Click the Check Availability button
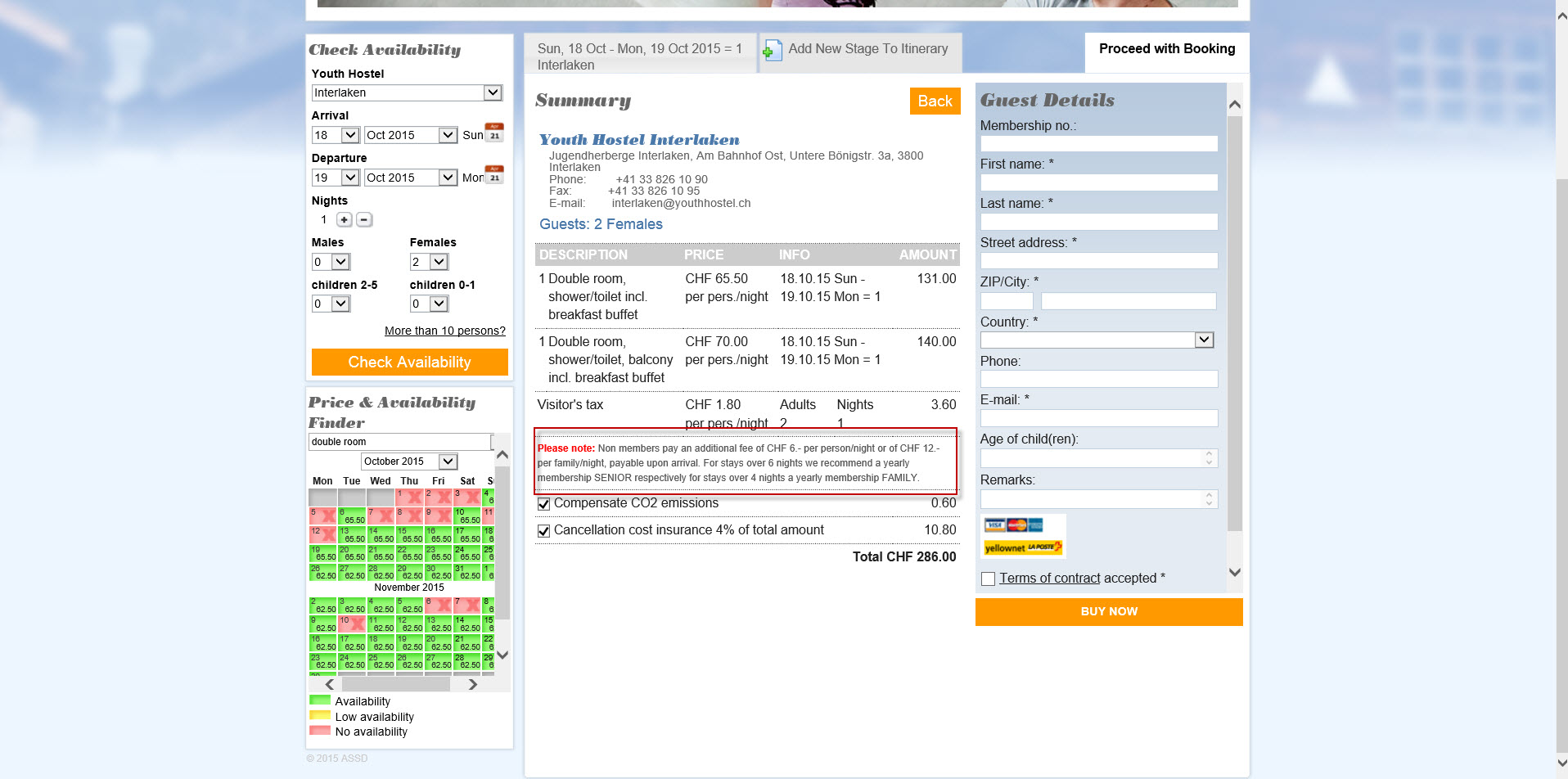This screenshot has width=1568, height=779. (x=410, y=362)
